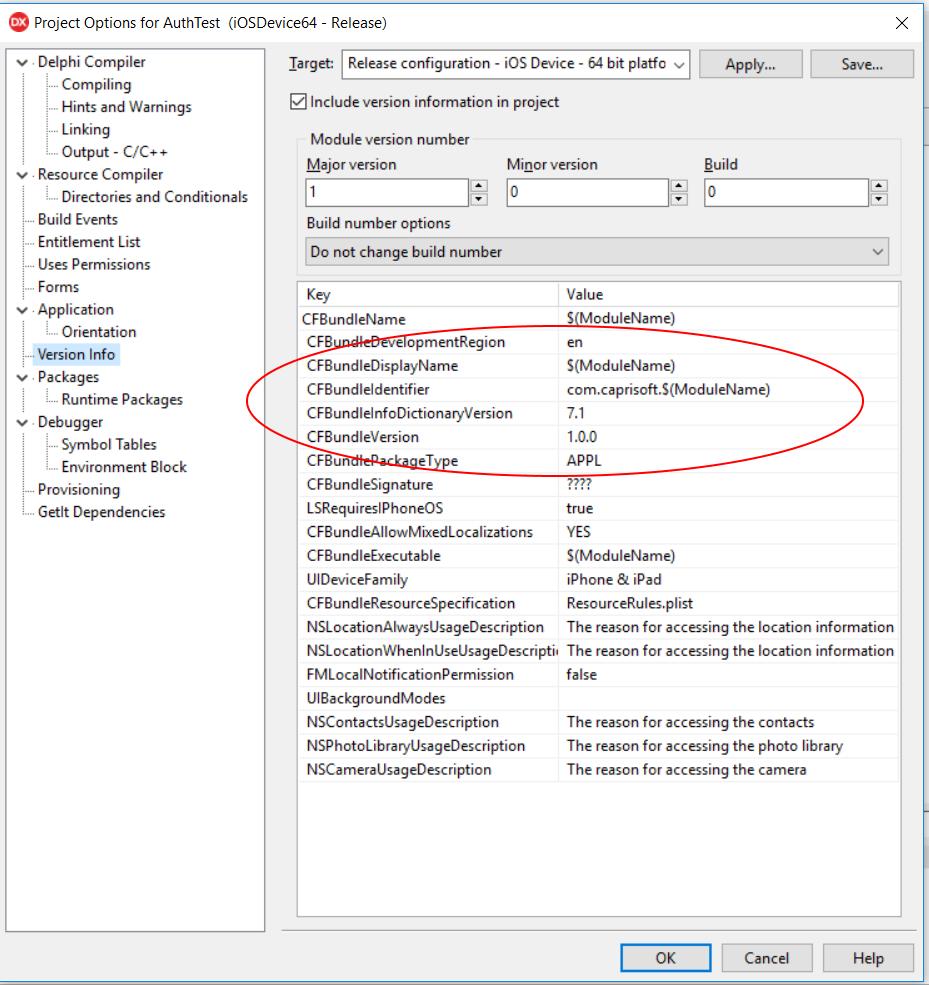Click the Key column header
Image resolution: width=929 pixels, height=985 pixels.
(428, 295)
